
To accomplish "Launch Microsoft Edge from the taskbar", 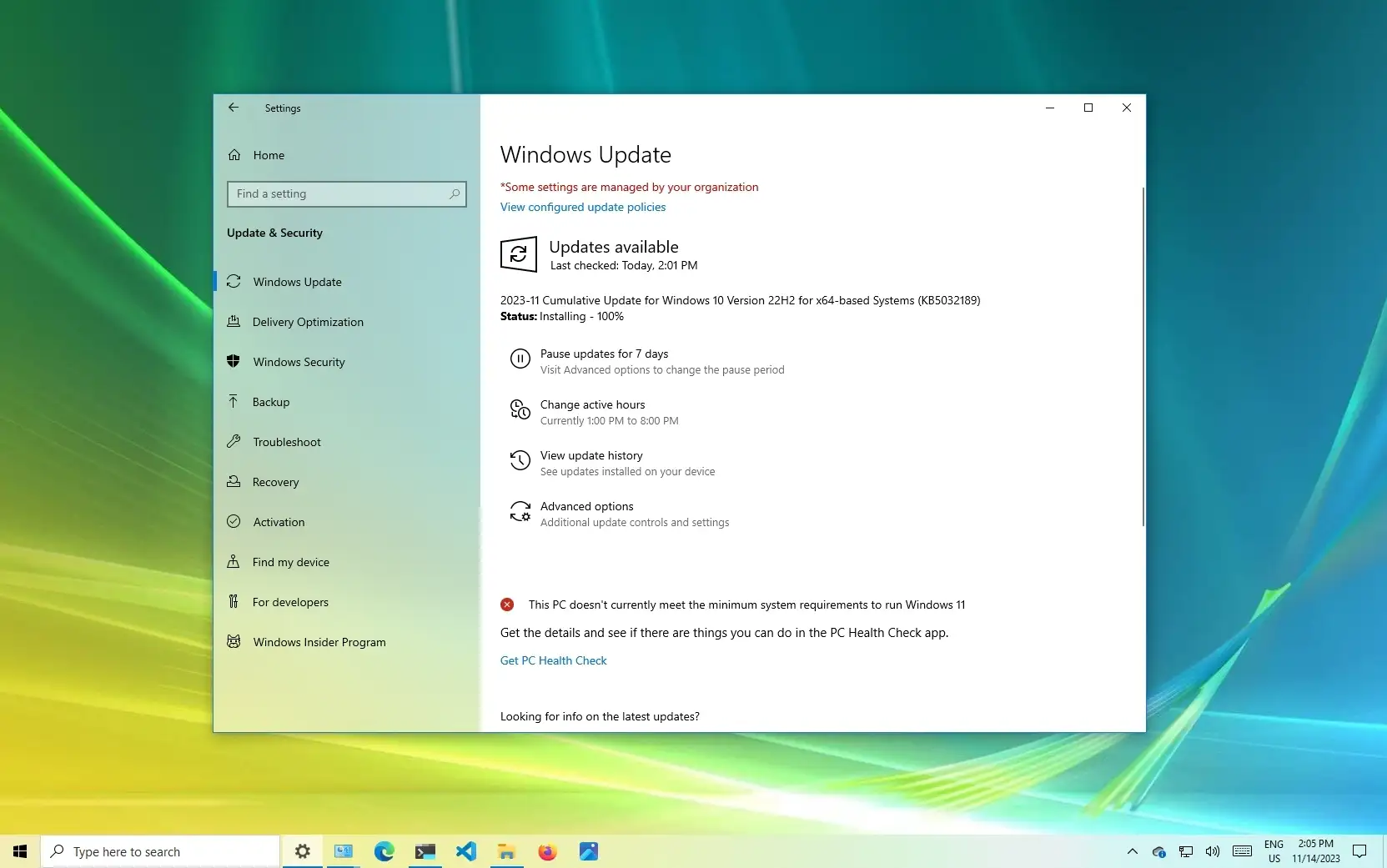I will 384,851.
